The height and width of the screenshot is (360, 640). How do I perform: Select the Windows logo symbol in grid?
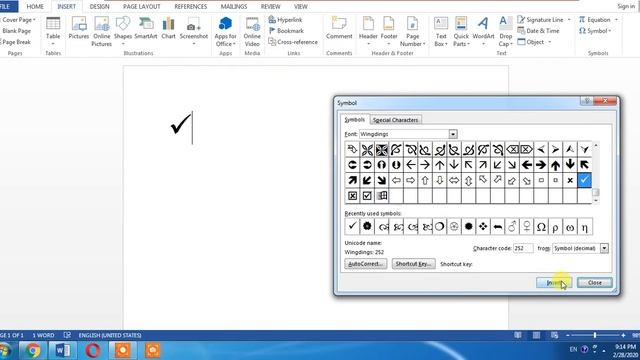pyautogui.click(x=382, y=196)
